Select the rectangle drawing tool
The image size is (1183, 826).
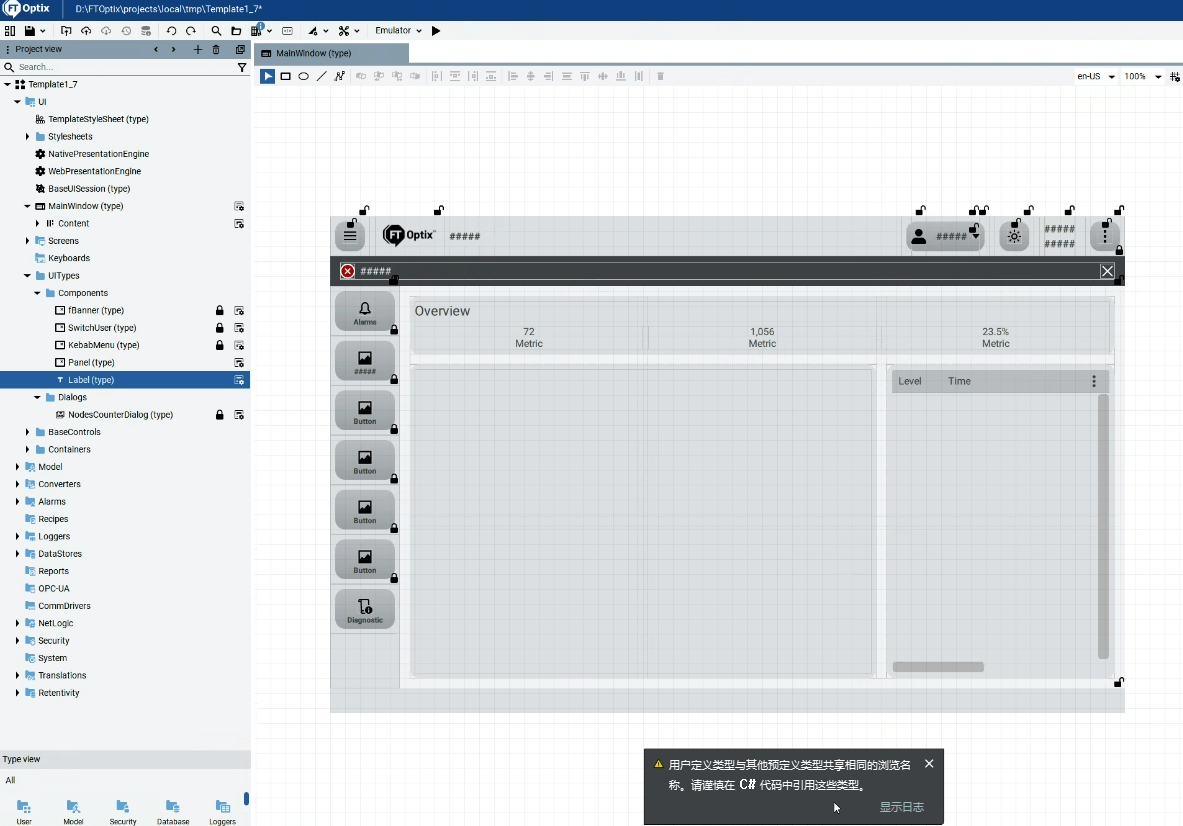(286, 76)
